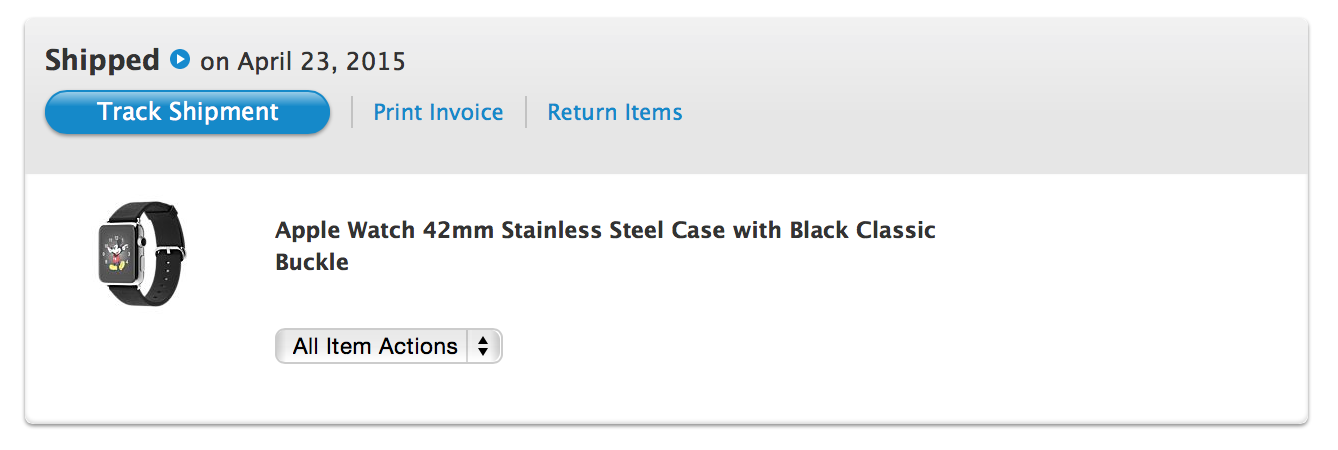Click the All Item Actions label text
Image resolution: width=1338 pixels, height=450 pixels.
coord(374,346)
